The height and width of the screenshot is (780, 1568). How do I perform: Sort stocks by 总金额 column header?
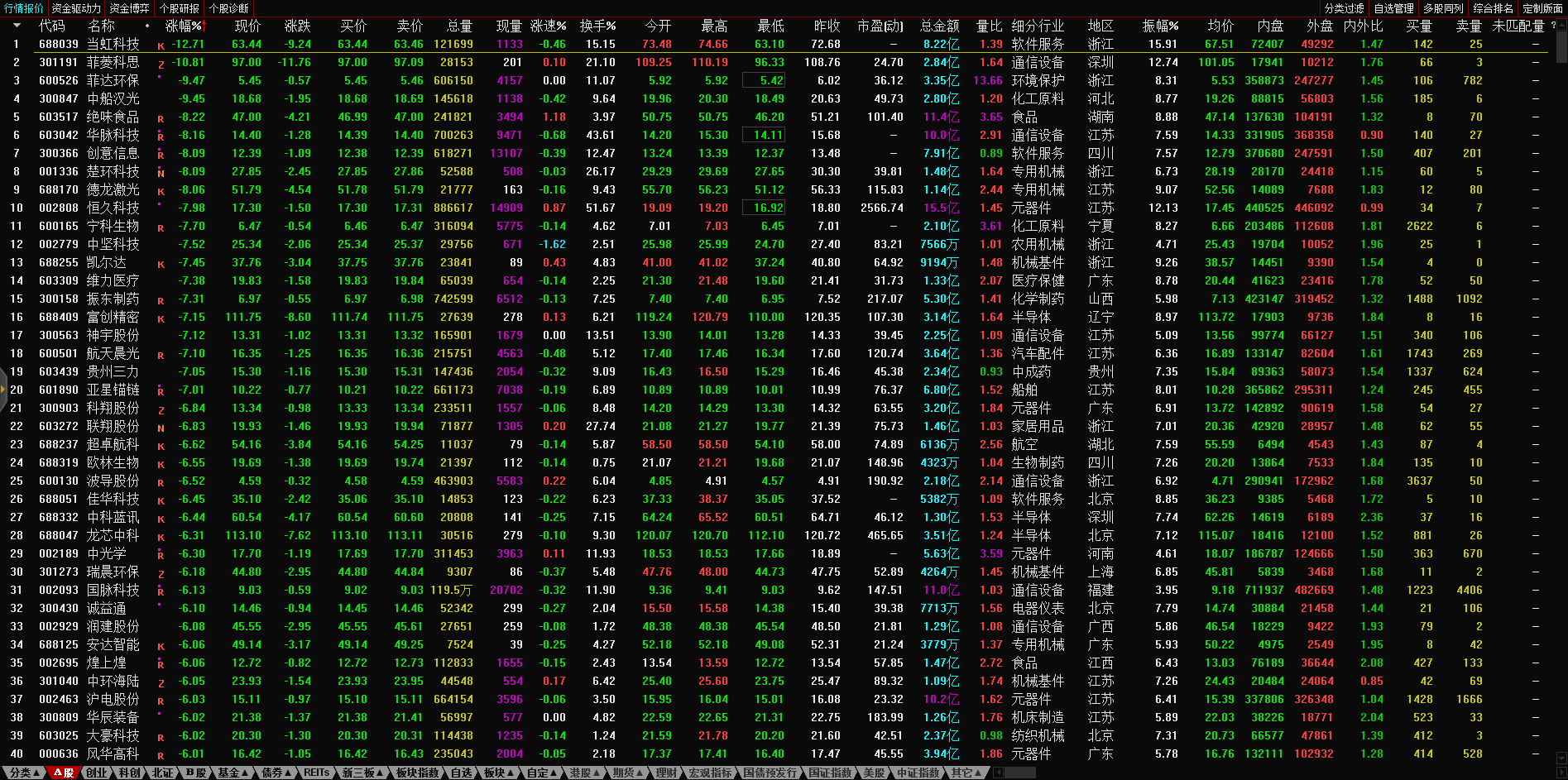tap(939, 26)
